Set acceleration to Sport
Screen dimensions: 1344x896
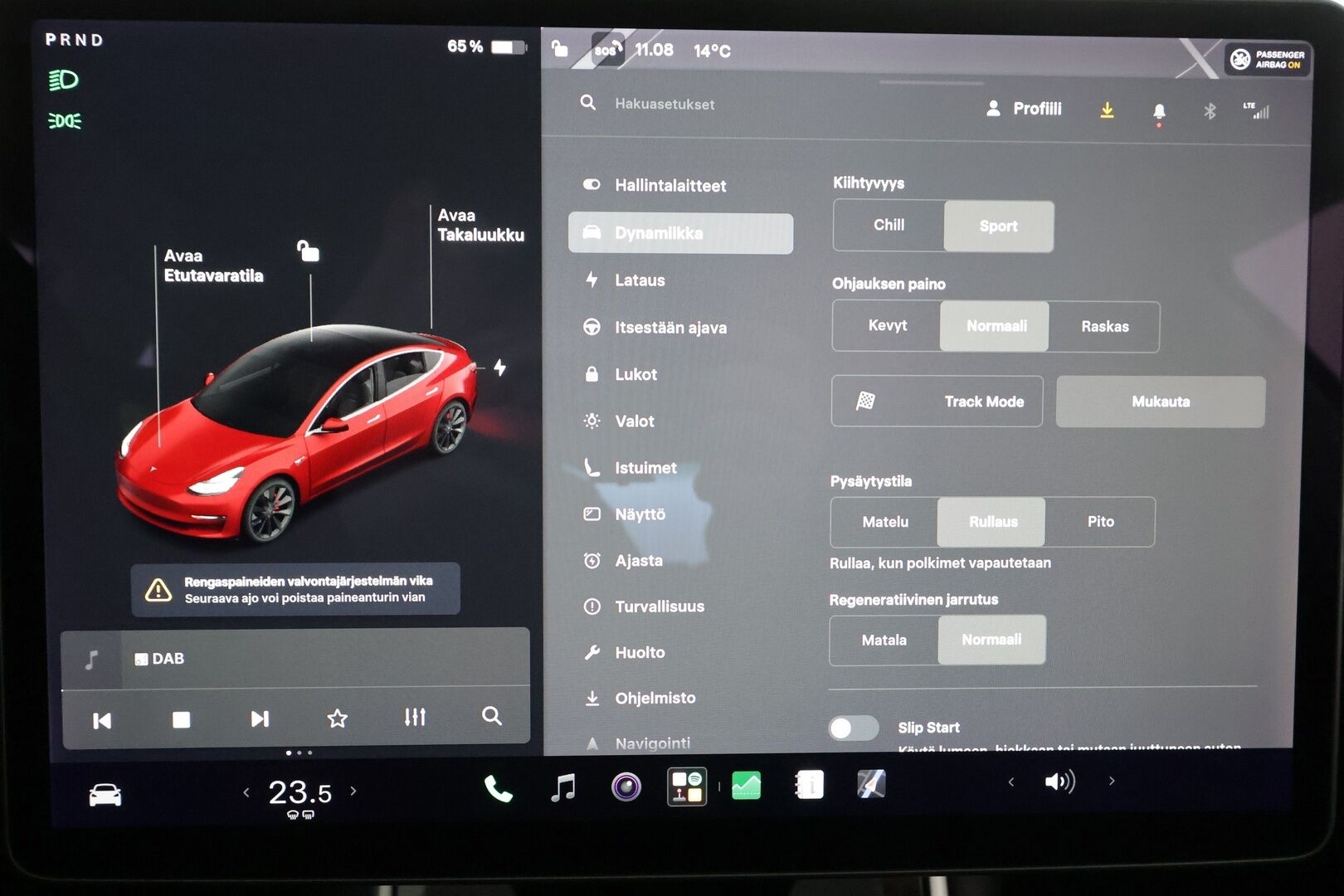[999, 226]
